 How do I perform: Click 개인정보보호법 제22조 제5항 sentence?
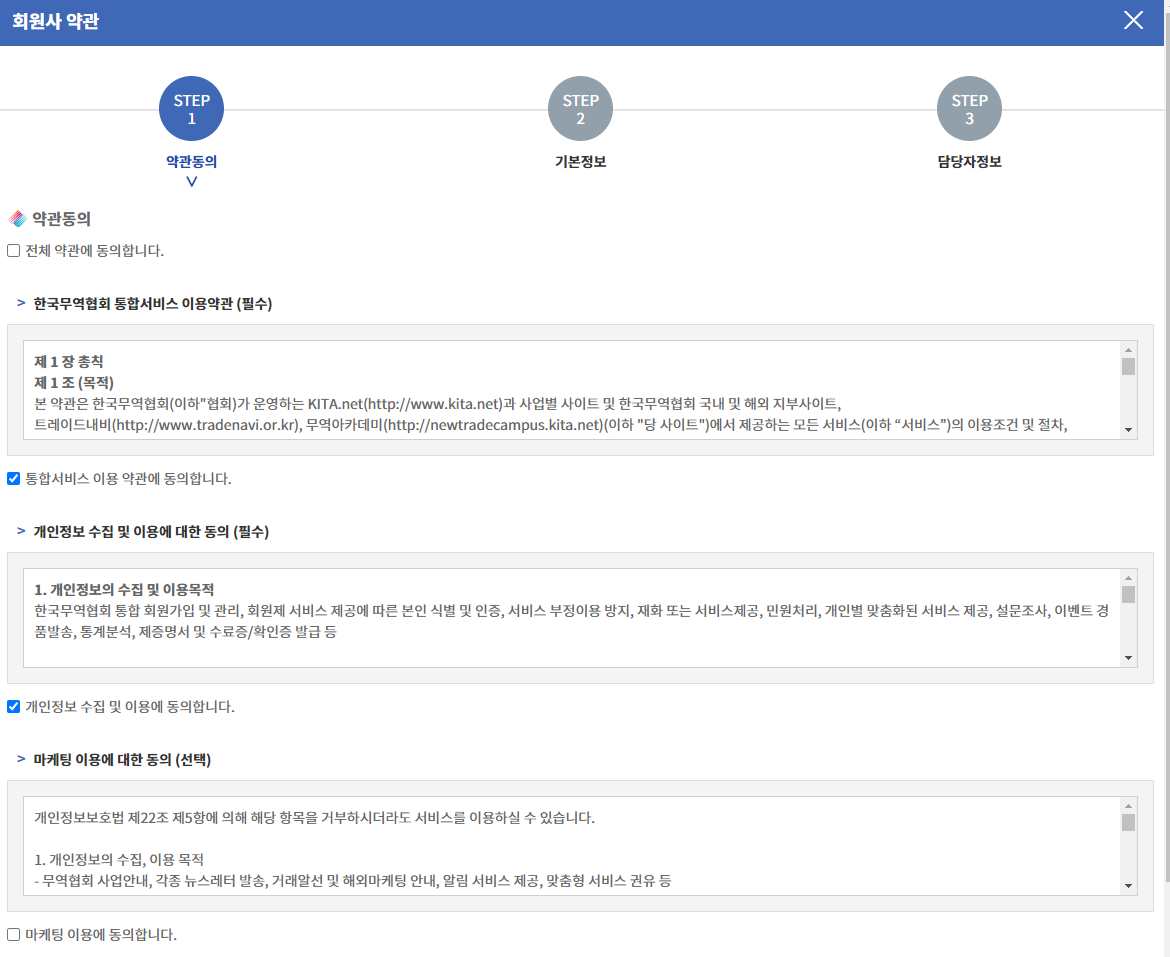pos(314,818)
